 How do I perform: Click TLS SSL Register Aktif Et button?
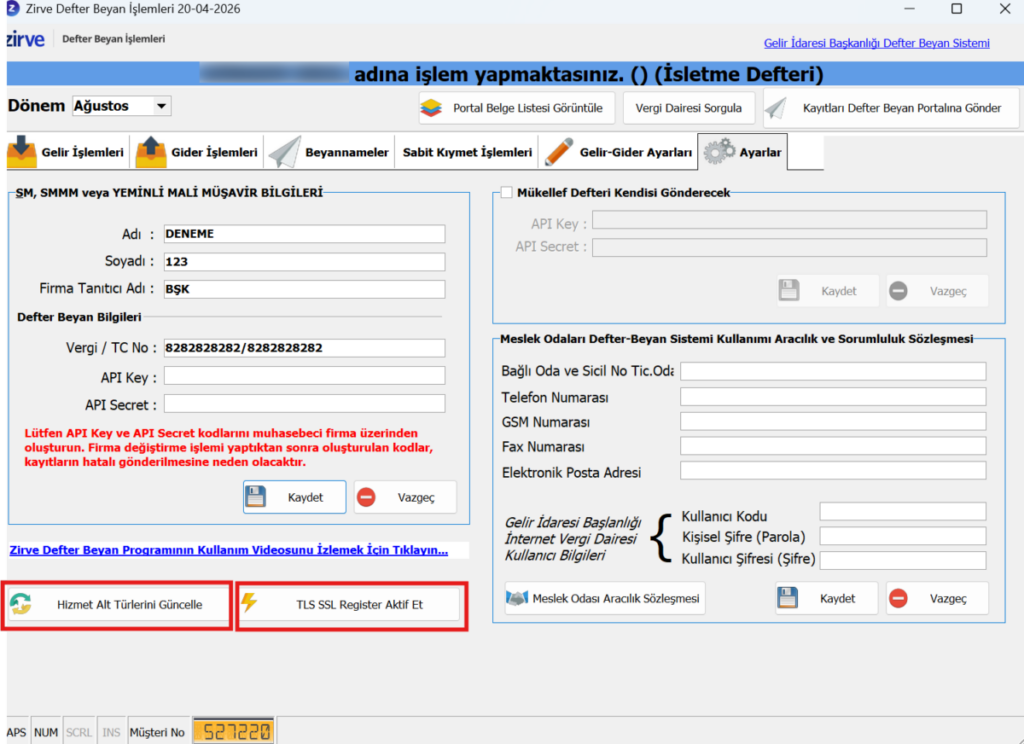click(351, 604)
